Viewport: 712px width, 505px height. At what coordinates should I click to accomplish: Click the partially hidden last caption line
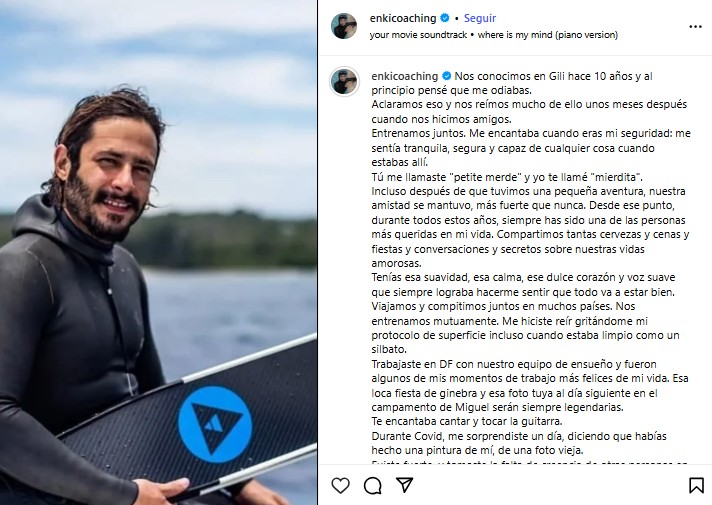[x=529, y=463]
